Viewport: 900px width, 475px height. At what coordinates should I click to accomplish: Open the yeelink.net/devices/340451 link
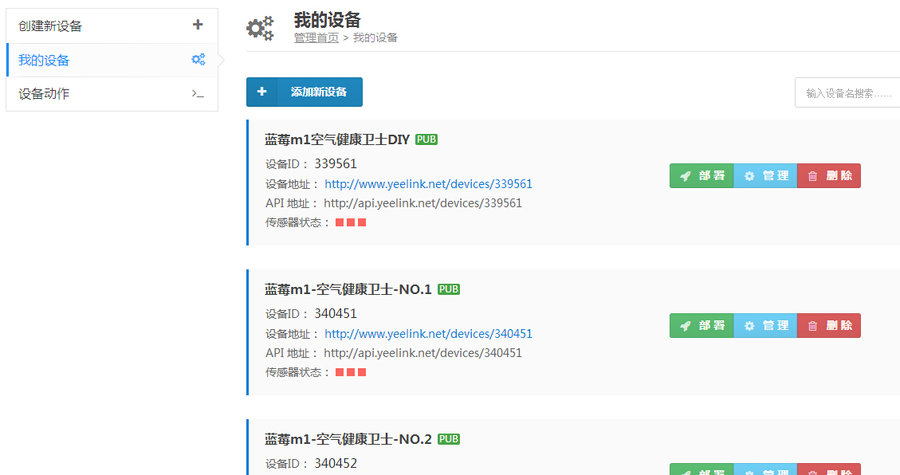(428, 334)
